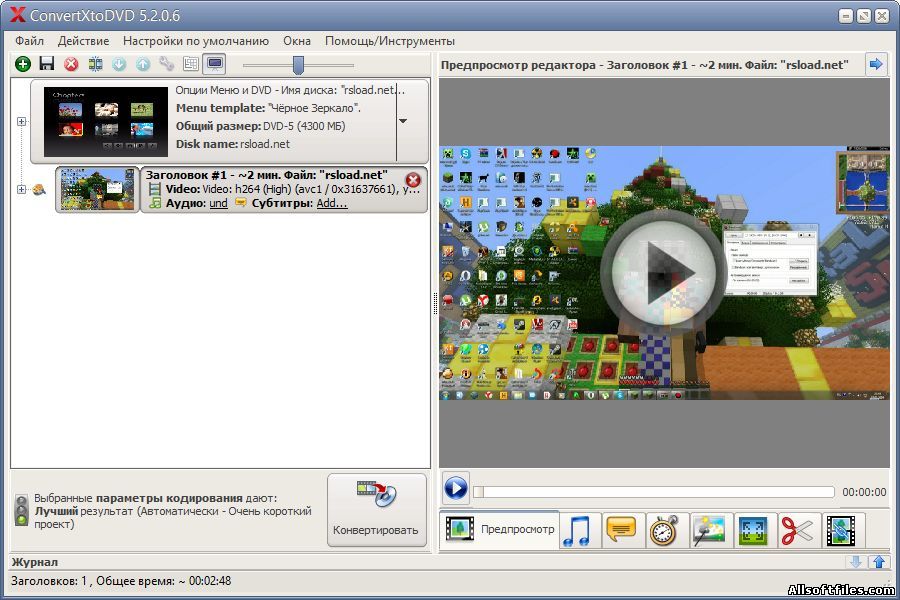The width and height of the screenshot is (900, 600).
Task: Open the Действие menu
Action: tap(83, 41)
